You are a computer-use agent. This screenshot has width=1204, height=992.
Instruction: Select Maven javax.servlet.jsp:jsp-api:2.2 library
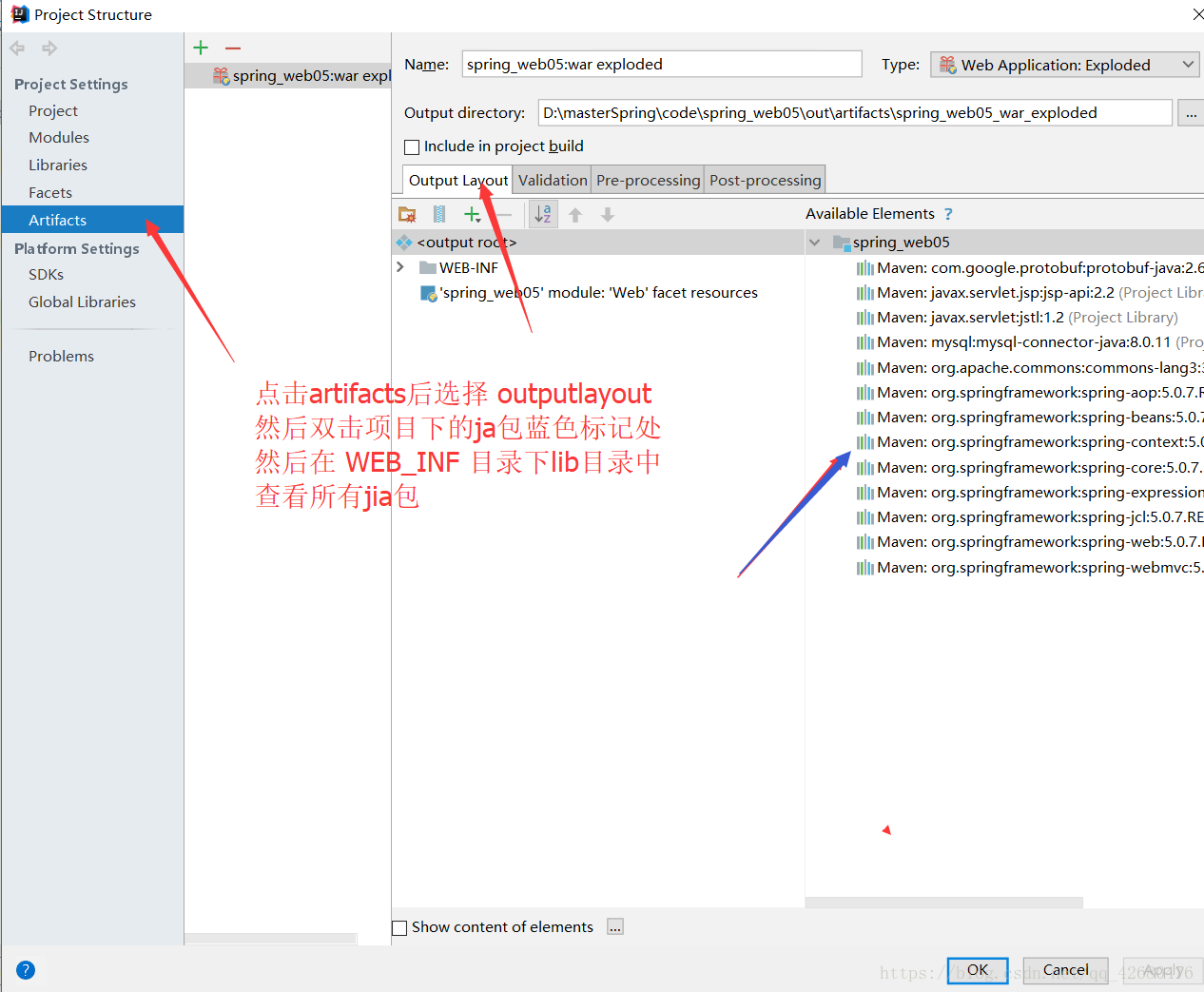tap(1029, 293)
